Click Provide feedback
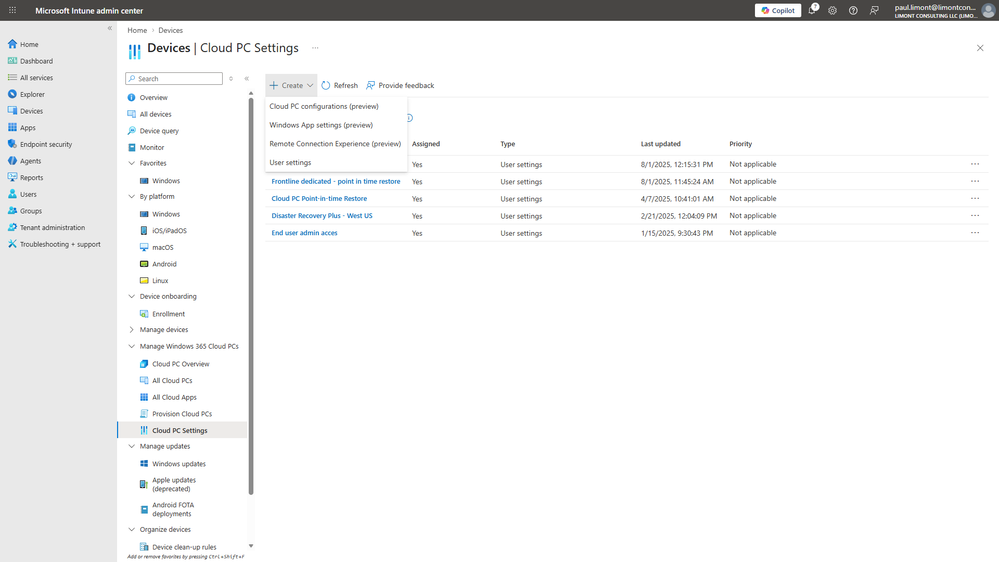999x562 pixels. [x=400, y=85]
